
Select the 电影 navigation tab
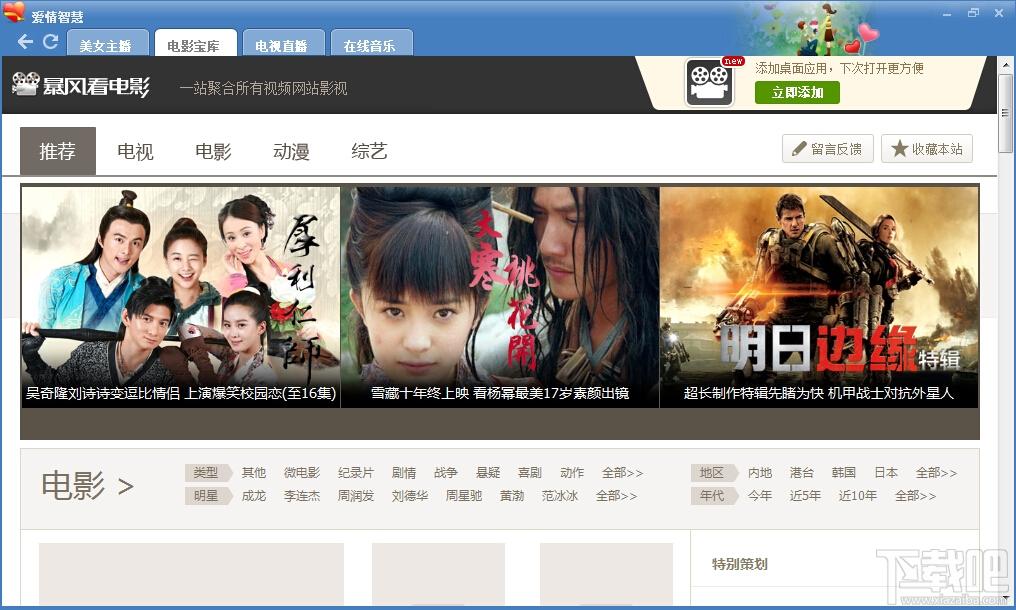tap(213, 151)
